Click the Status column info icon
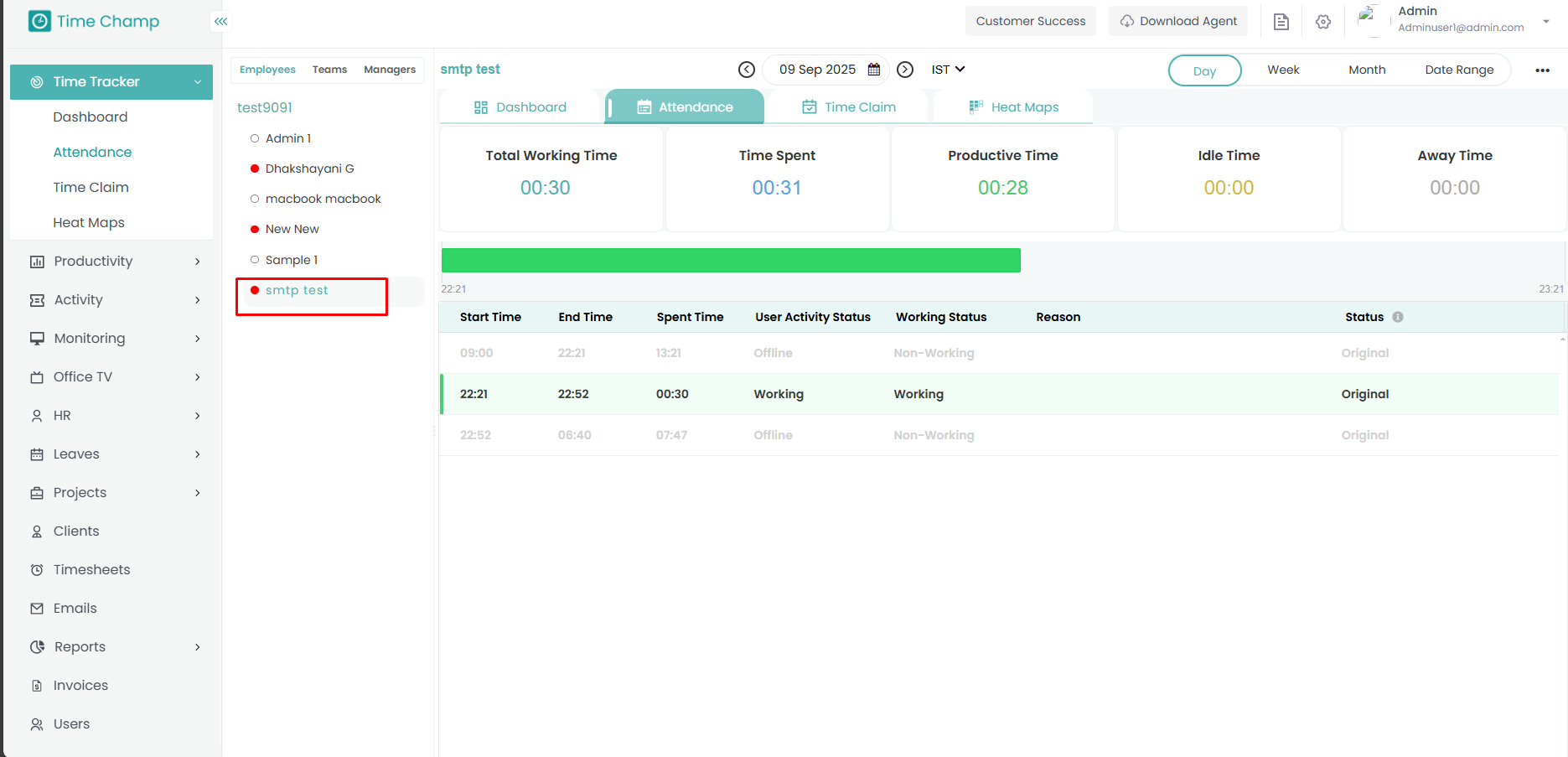Screen dimensions: 1568x757 pos(1398,317)
